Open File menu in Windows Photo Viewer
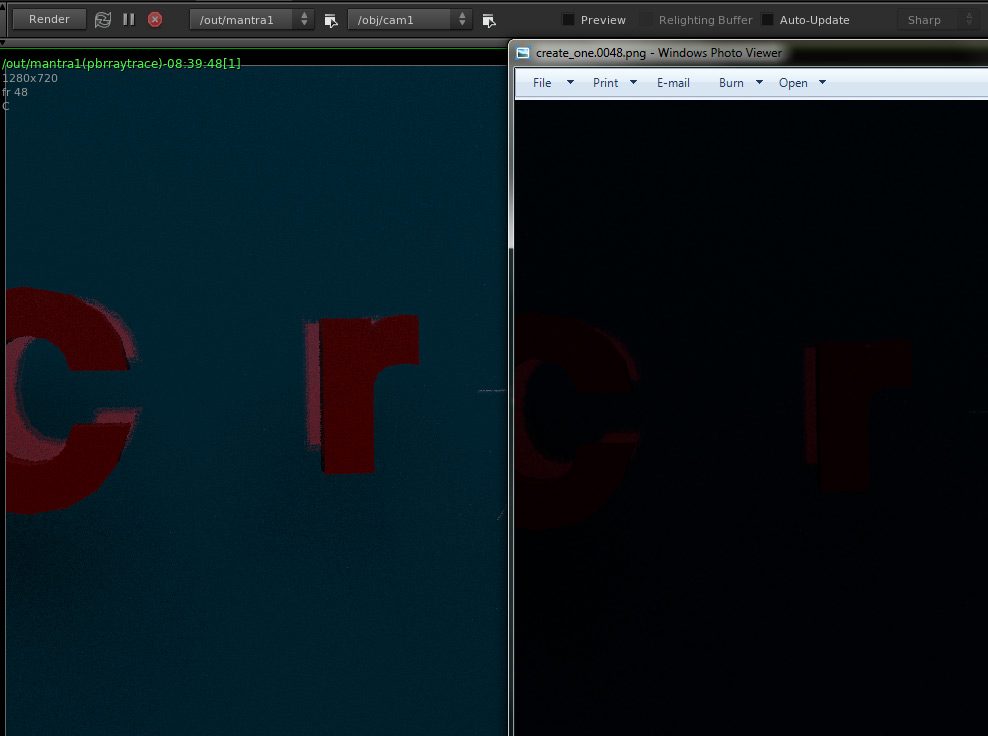 [553, 83]
